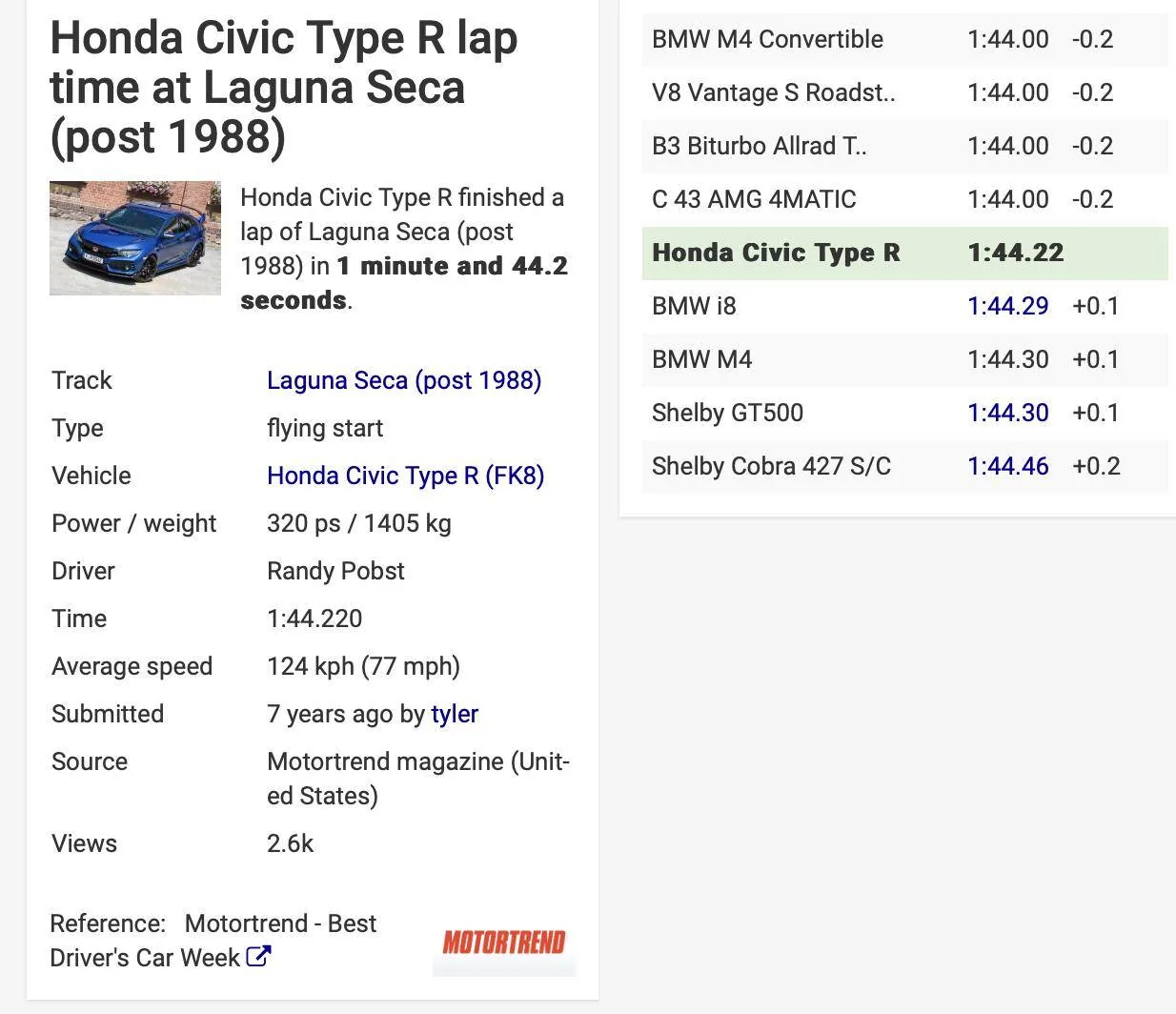Visit submitter tyler's profile link
1176x1014 pixels.
(x=455, y=714)
